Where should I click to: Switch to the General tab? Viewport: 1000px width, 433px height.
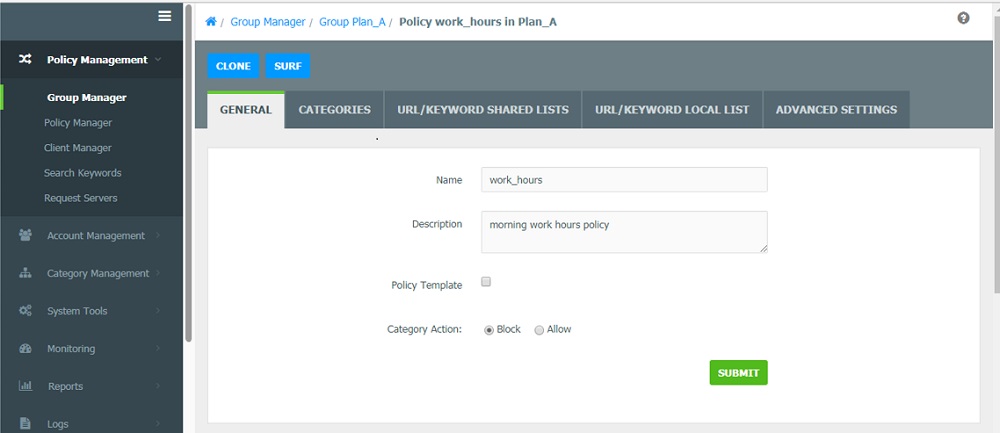pos(246,110)
